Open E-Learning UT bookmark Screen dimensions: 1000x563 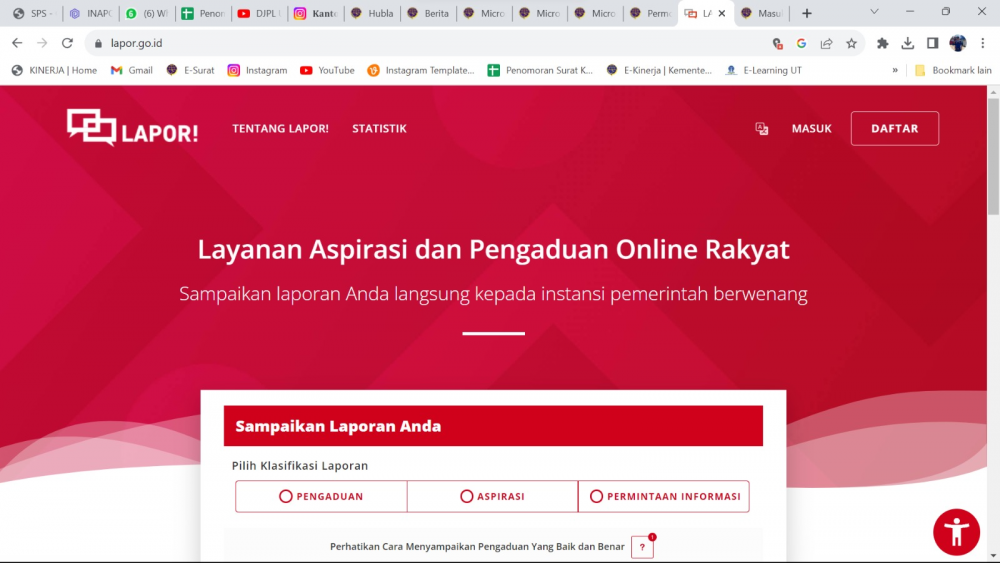(763, 70)
